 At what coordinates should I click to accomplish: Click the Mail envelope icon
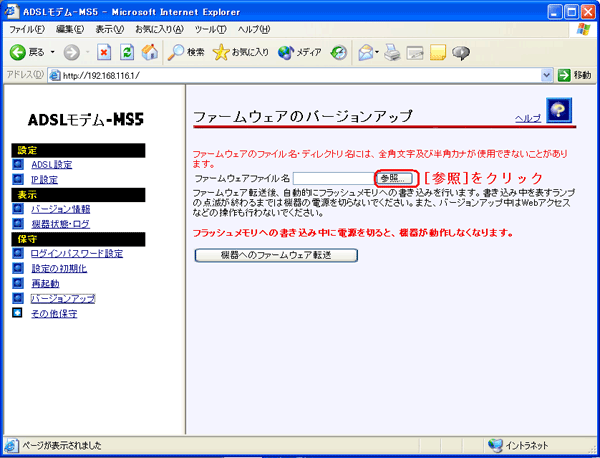pyautogui.click(x=365, y=52)
